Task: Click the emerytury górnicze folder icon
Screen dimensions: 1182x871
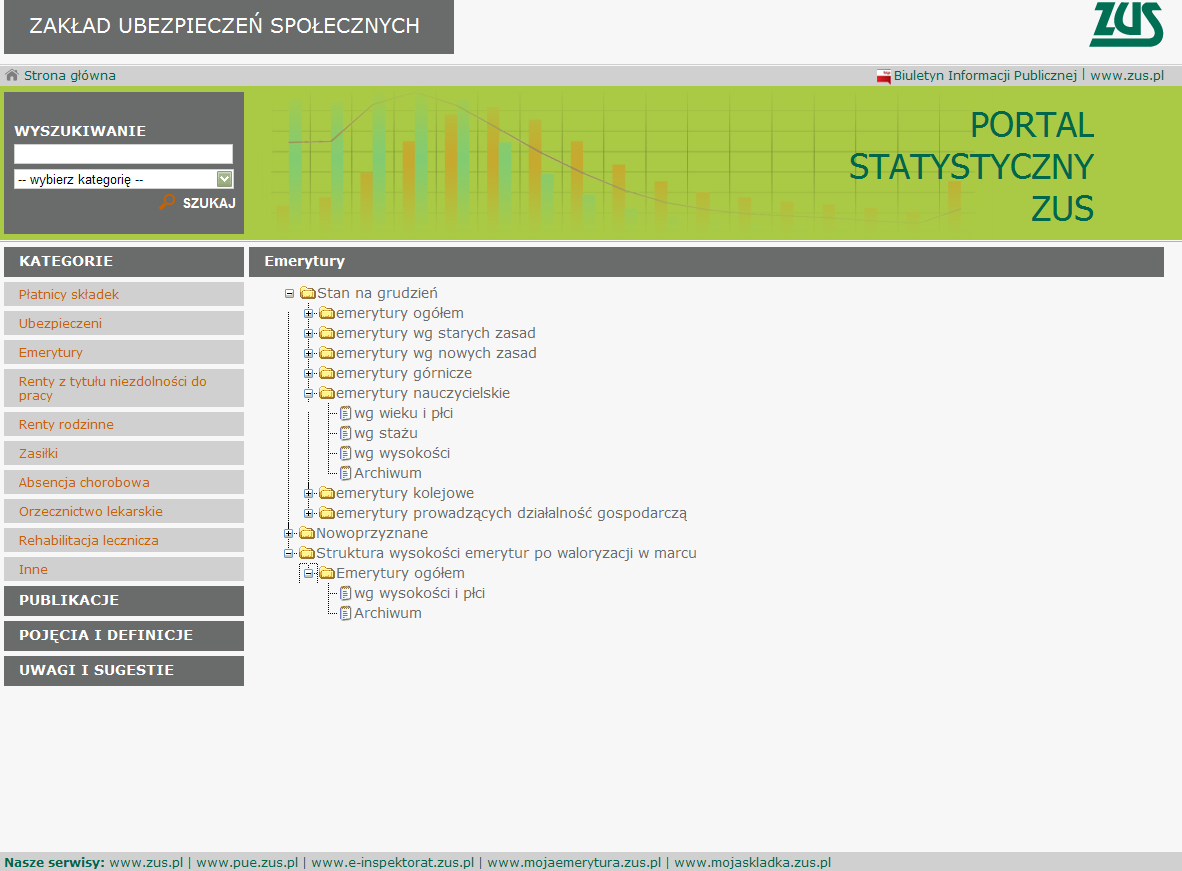Action: point(326,373)
